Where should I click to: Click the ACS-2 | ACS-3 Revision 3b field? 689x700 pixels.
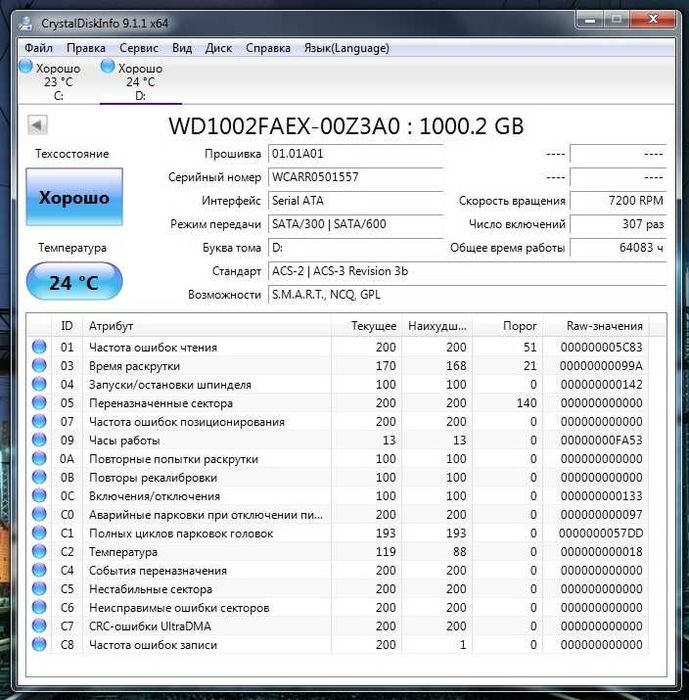467,271
